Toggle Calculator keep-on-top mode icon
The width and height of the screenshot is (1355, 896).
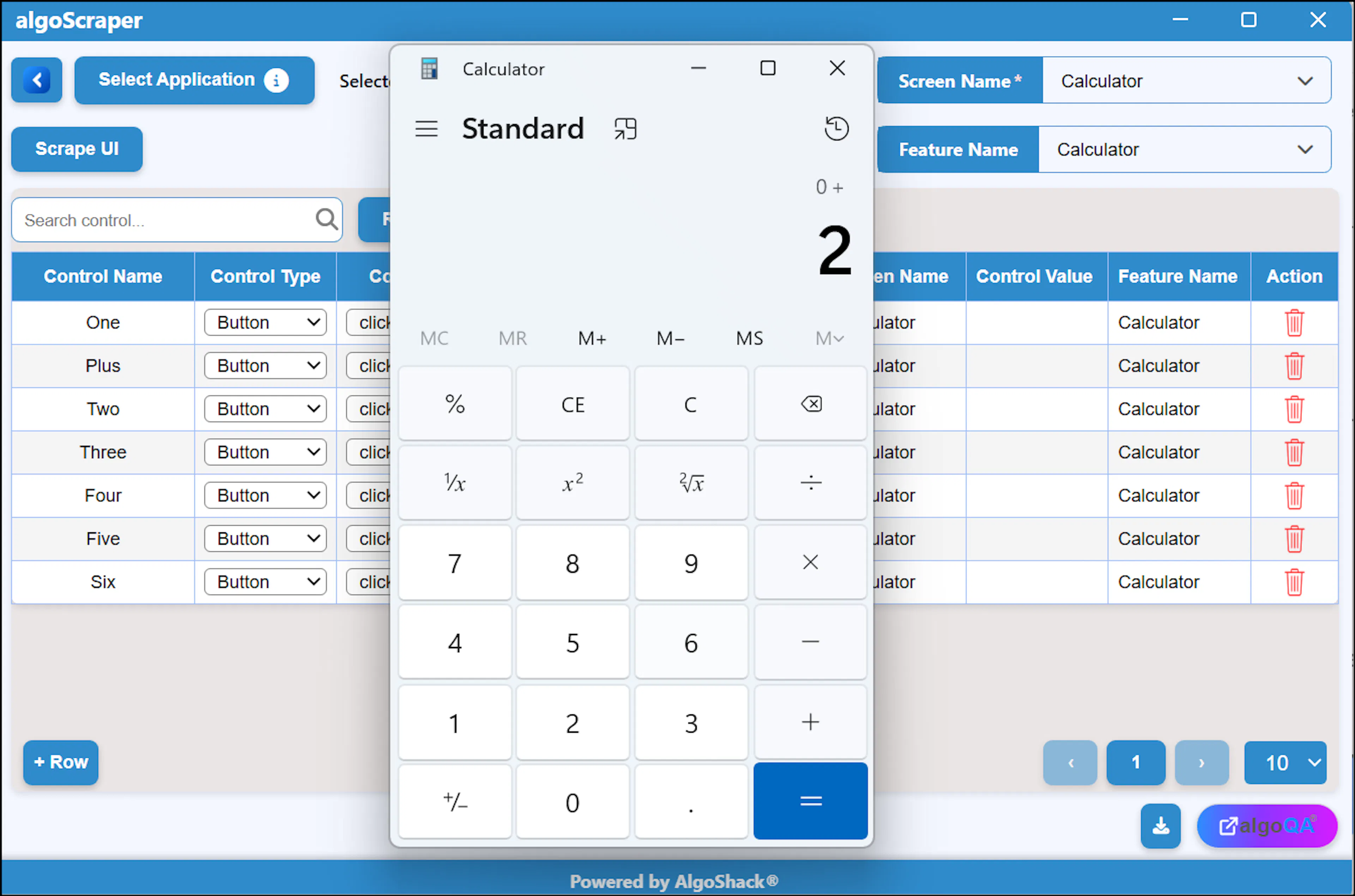pos(625,128)
